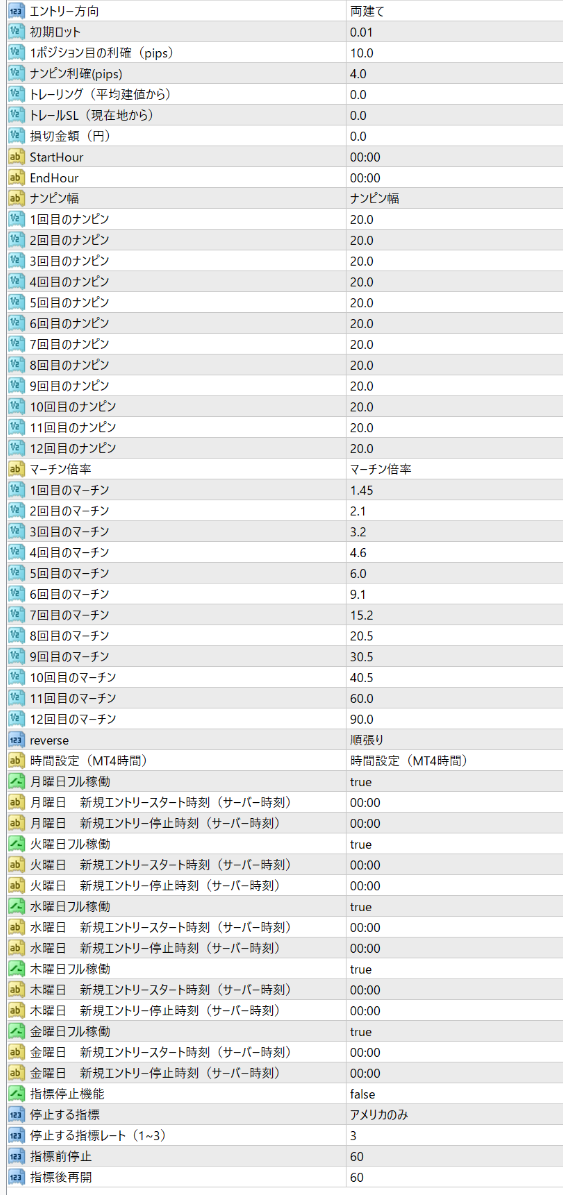Click the string icon beside StartHour
Viewport: 563px width, 1197px height.
pyautogui.click(x=17, y=157)
